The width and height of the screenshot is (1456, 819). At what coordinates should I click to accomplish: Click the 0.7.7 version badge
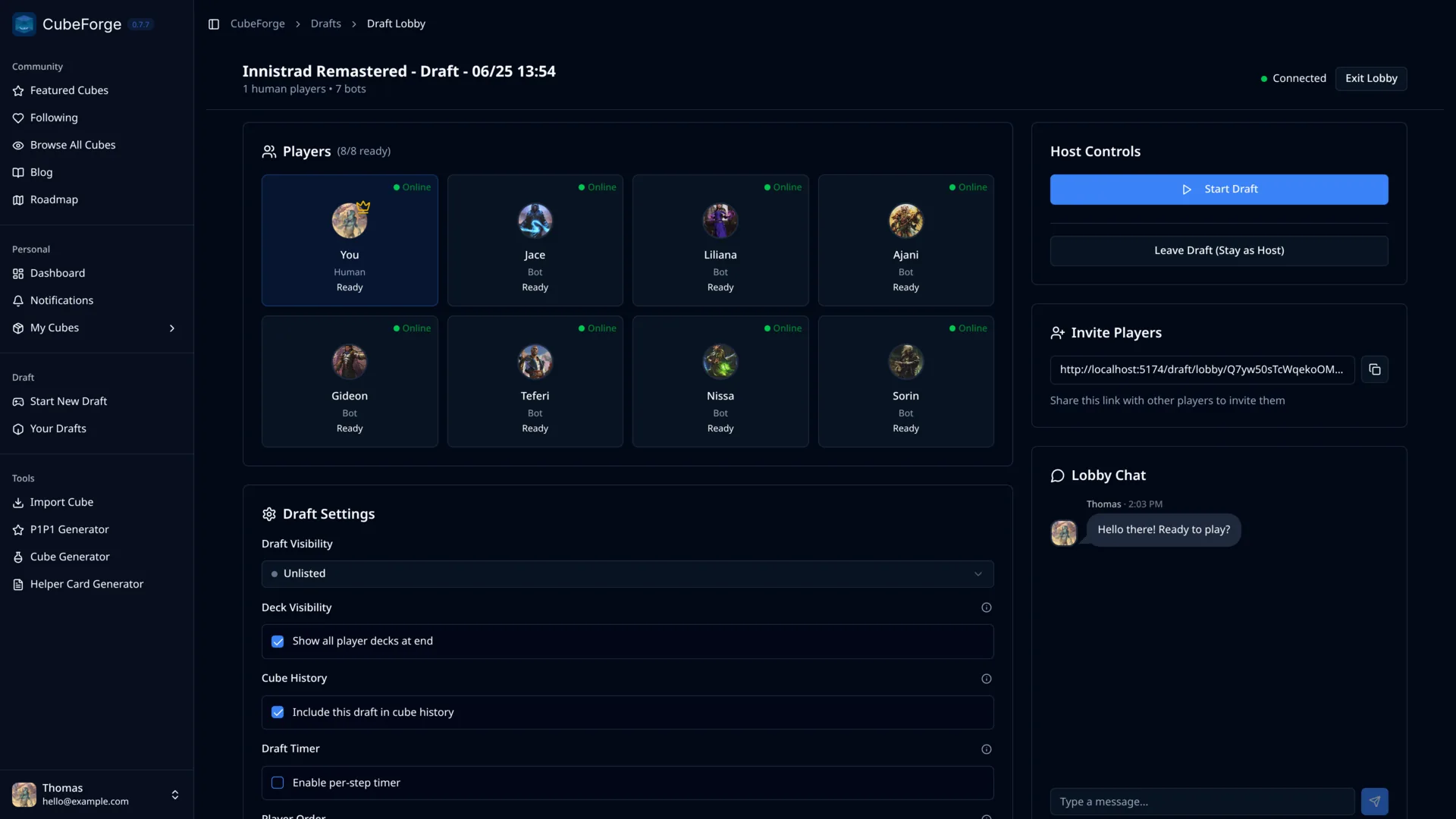pyautogui.click(x=140, y=25)
